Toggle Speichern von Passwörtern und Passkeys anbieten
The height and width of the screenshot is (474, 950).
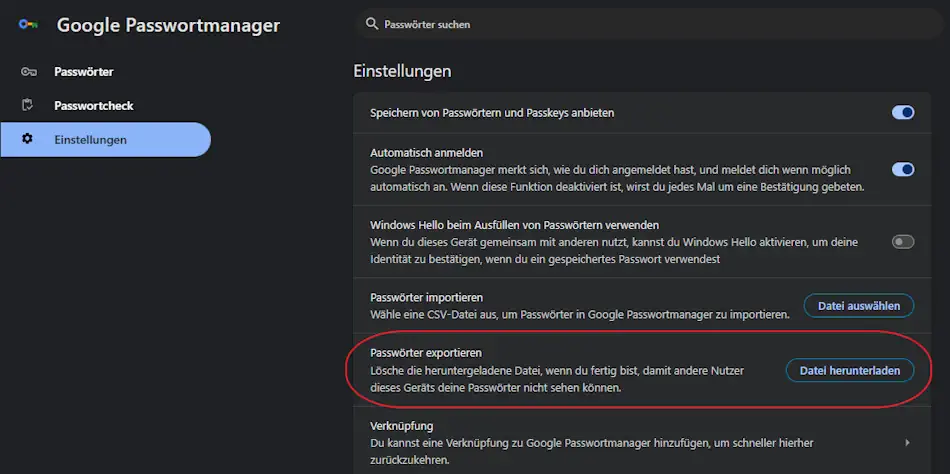[x=903, y=113]
